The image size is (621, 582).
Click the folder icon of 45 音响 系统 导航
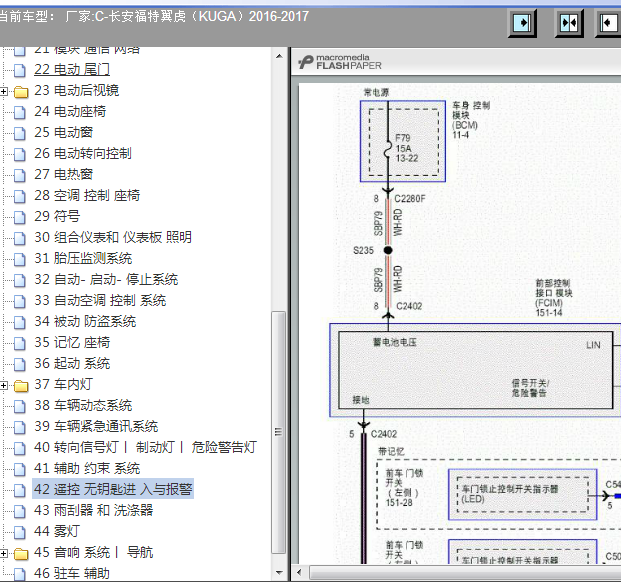[21, 553]
